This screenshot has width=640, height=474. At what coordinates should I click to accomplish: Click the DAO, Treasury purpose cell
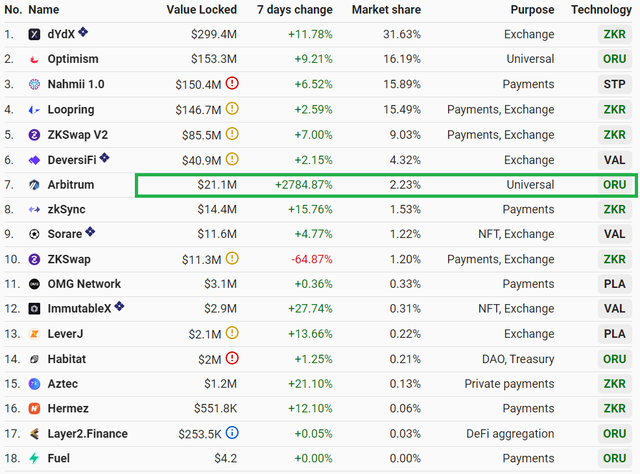point(518,359)
